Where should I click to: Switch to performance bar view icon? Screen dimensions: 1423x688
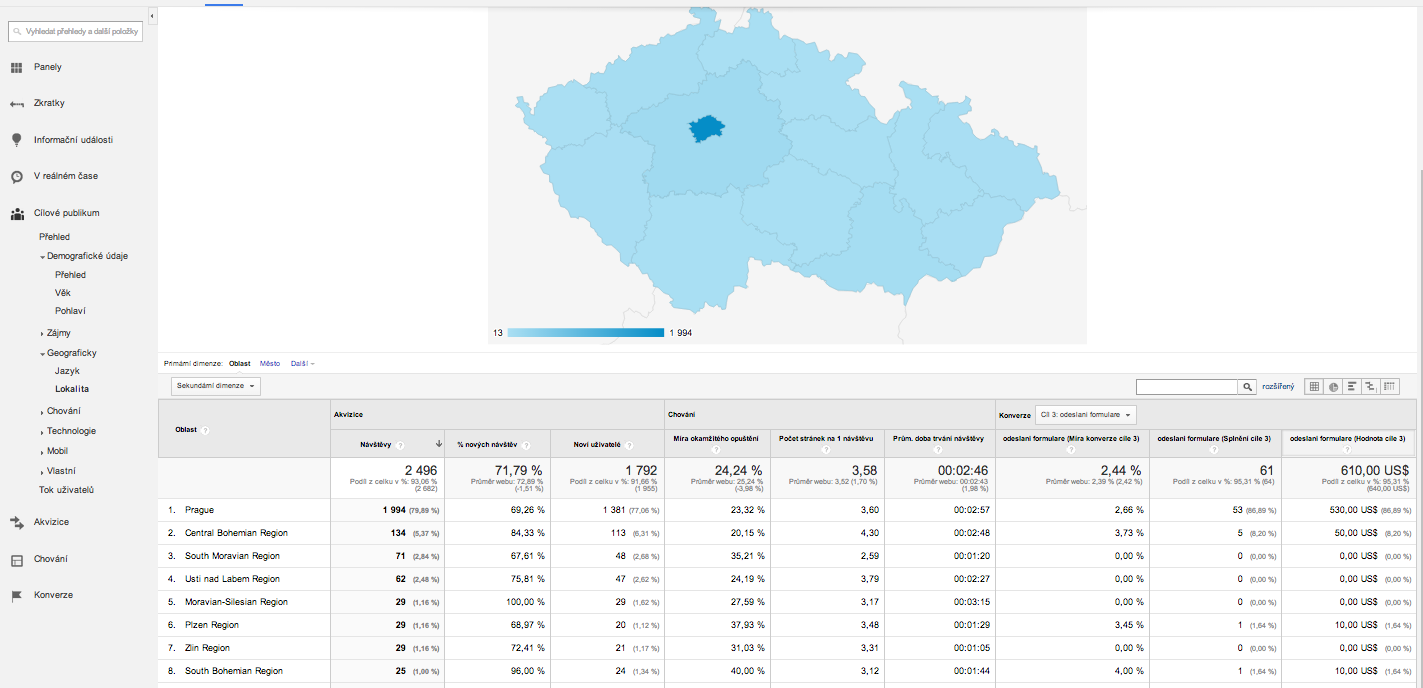point(1351,387)
